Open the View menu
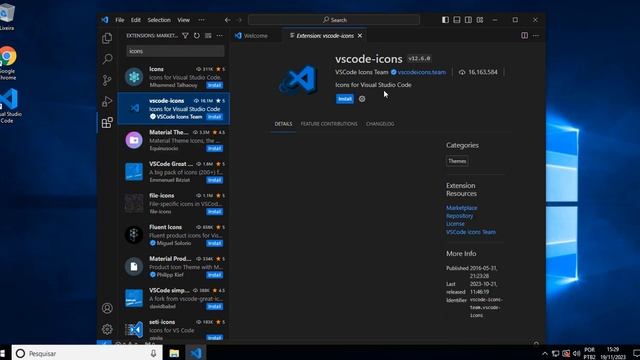This screenshot has width=640, height=360. pyautogui.click(x=183, y=20)
